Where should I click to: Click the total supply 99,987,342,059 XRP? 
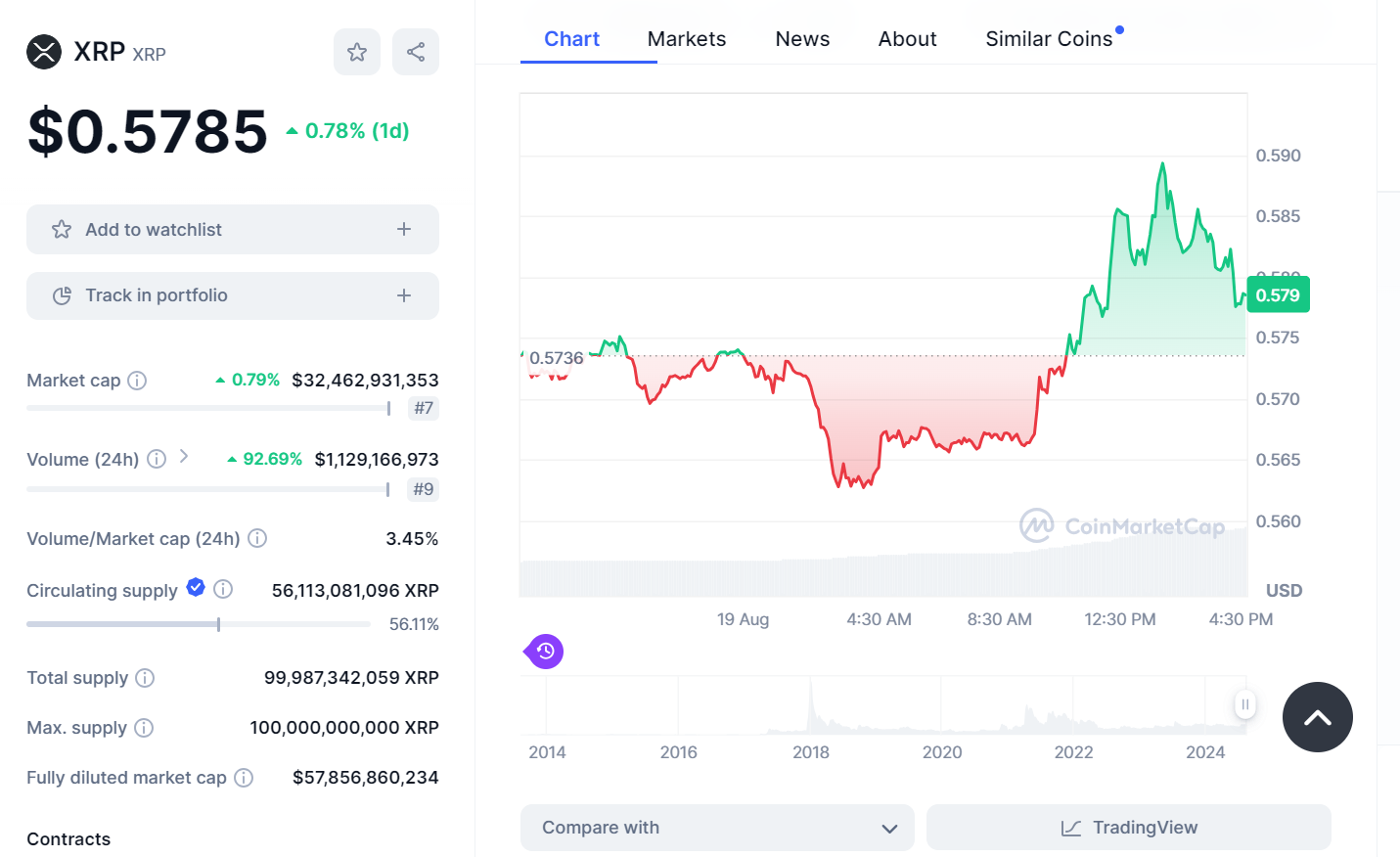[x=351, y=677]
